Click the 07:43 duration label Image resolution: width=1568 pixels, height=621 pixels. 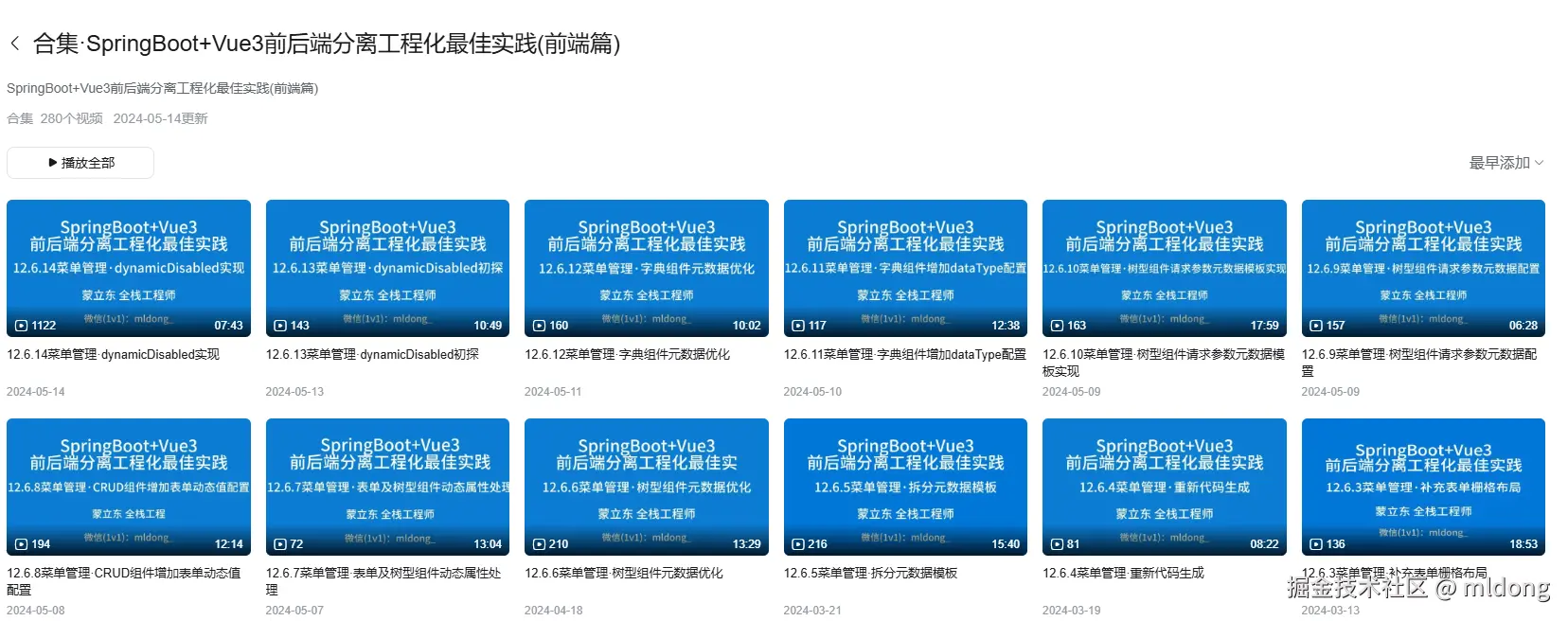point(228,326)
